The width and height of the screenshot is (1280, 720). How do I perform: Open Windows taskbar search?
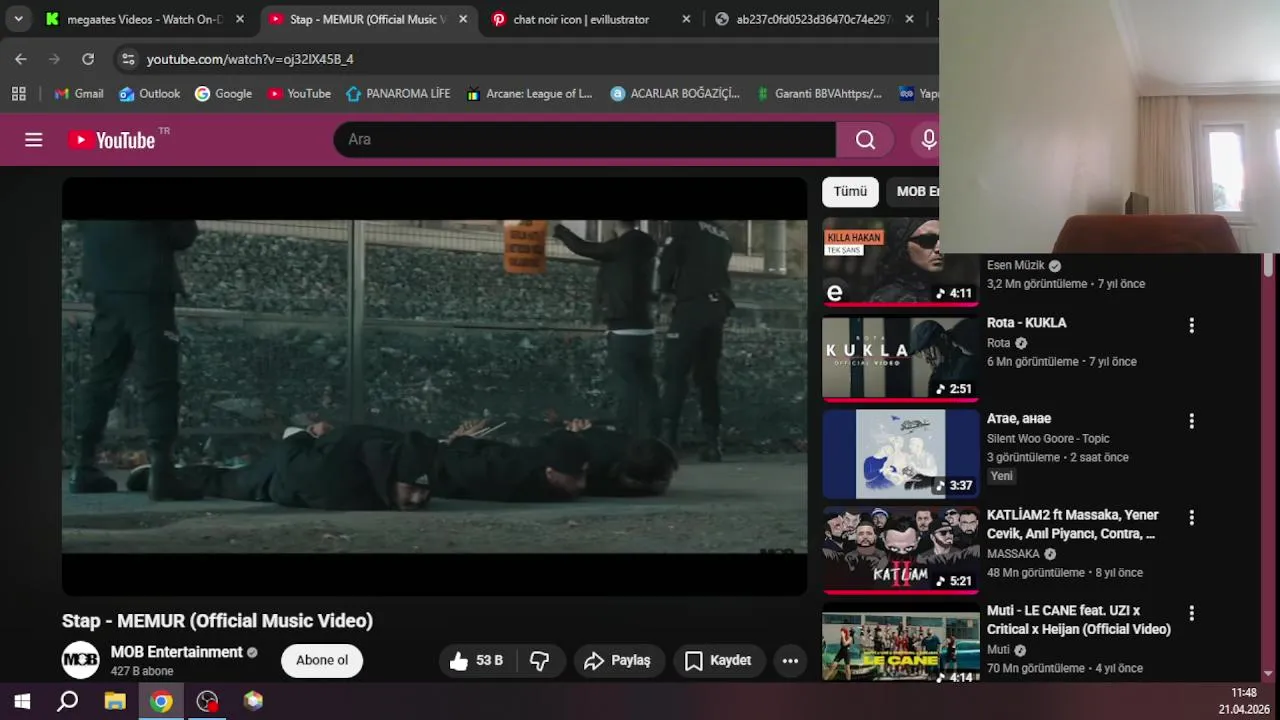68,701
